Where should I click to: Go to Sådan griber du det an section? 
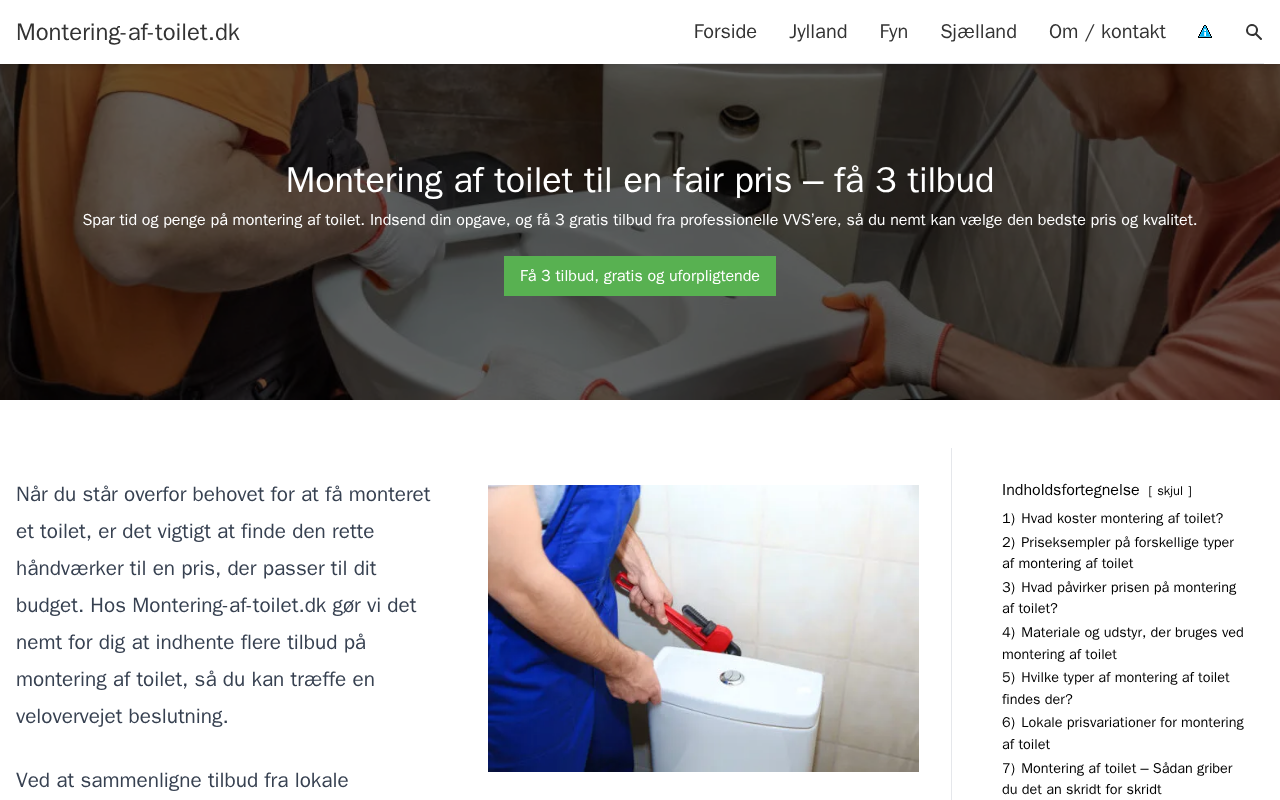pyautogui.click(x=1117, y=779)
